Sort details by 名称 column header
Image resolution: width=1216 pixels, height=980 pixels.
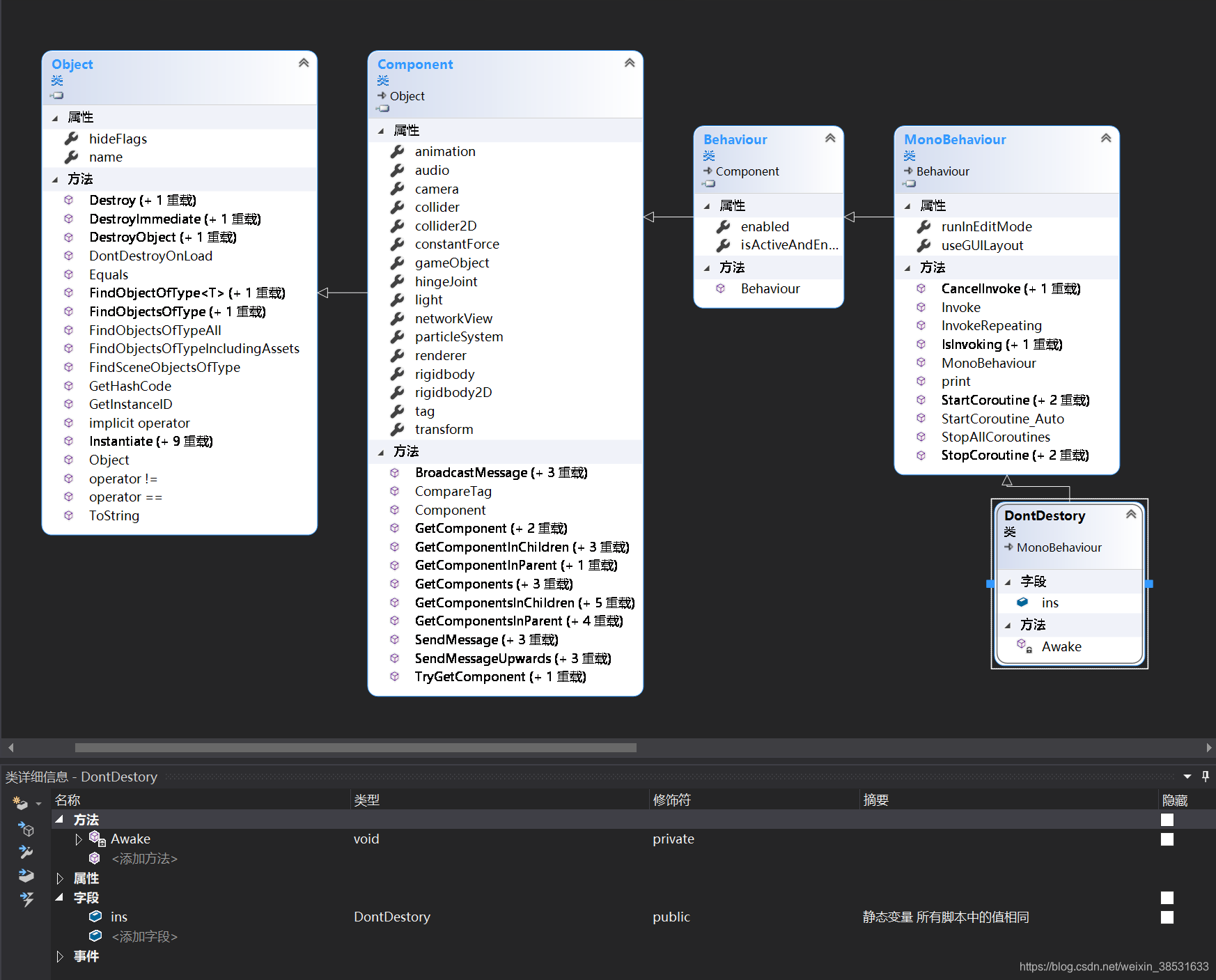[200, 800]
